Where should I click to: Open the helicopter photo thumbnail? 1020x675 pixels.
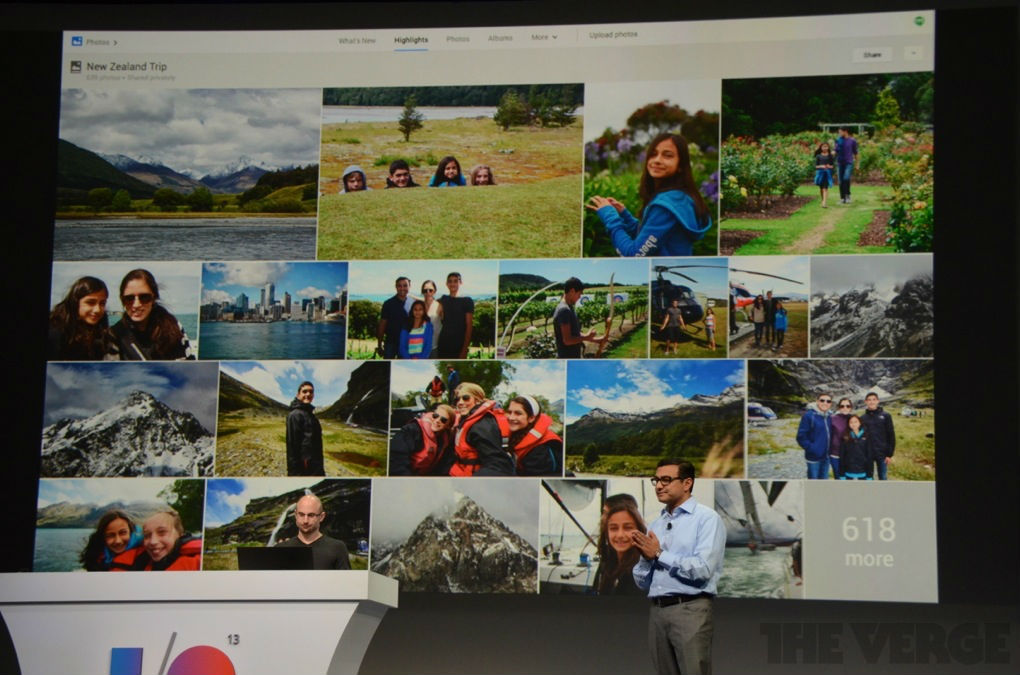click(x=689, y=307)
